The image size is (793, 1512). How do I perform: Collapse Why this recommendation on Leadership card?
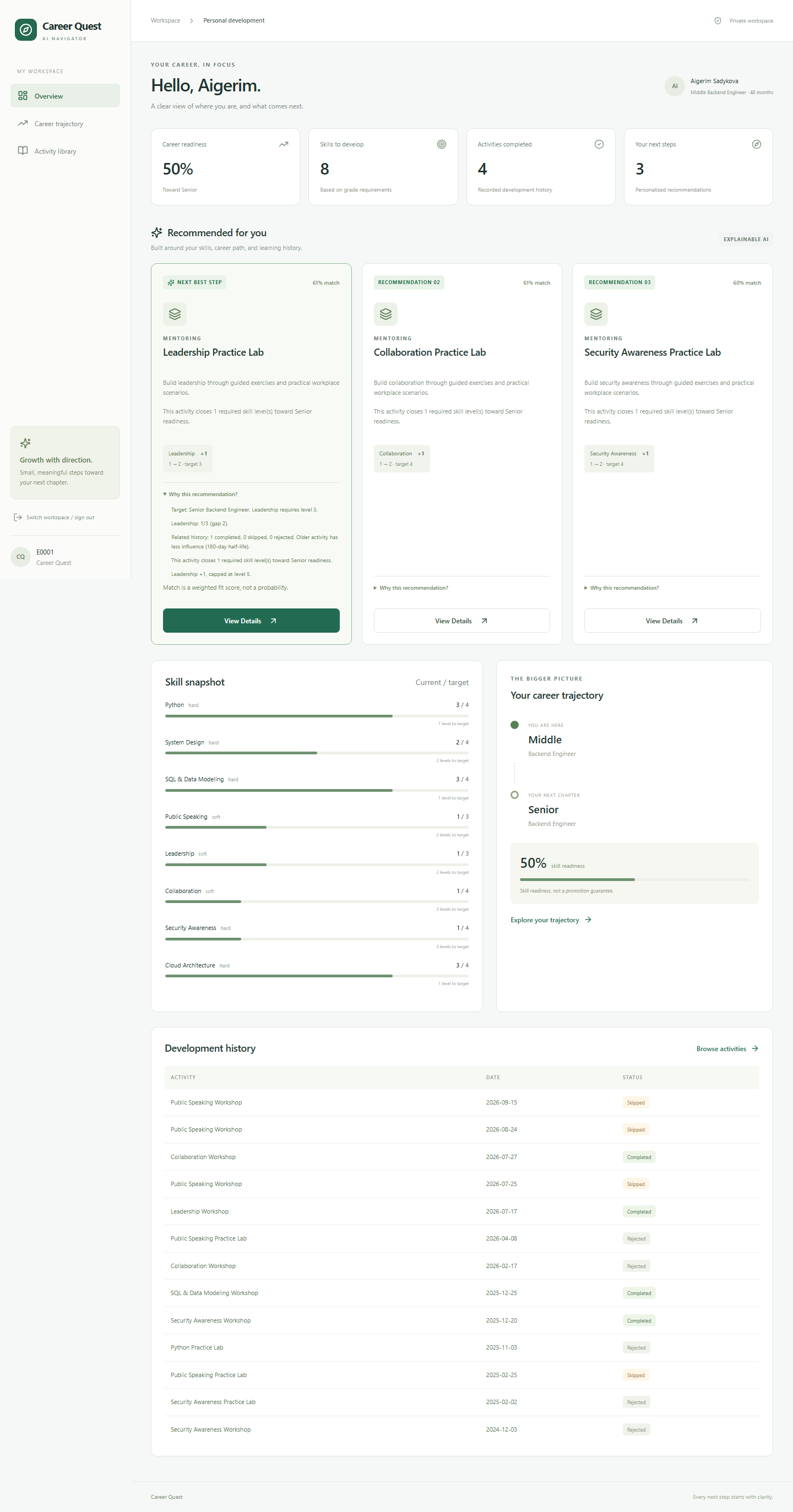[x=200, y=494]
